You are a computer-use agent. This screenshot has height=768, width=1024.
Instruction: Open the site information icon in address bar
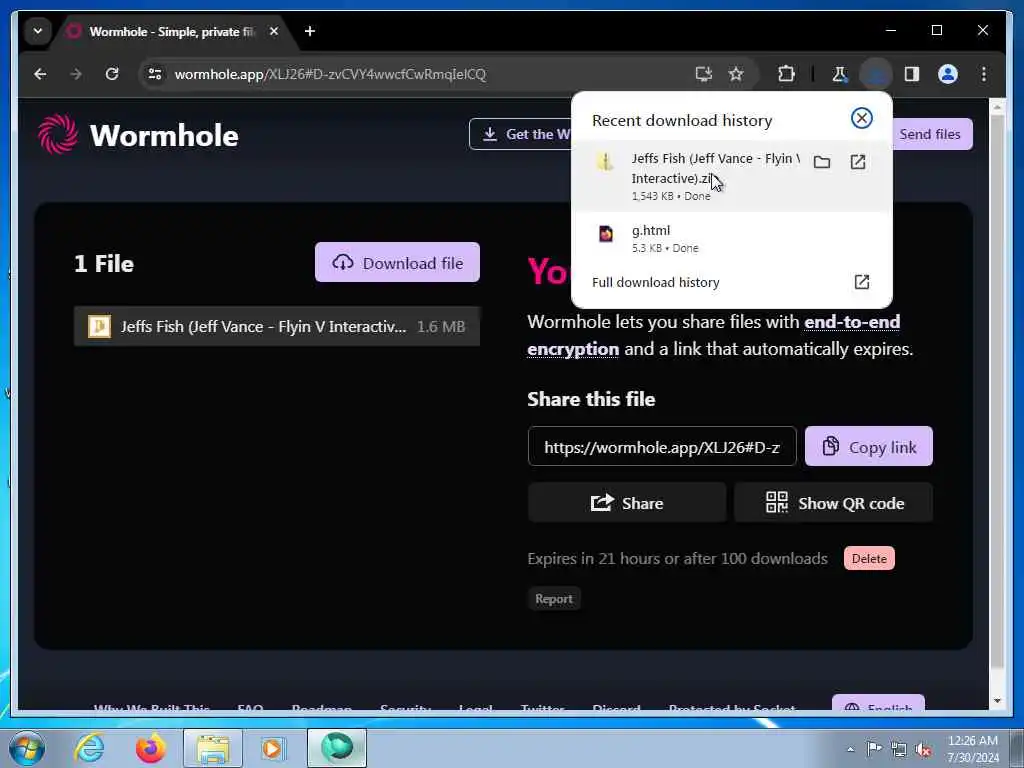(155, 74)
